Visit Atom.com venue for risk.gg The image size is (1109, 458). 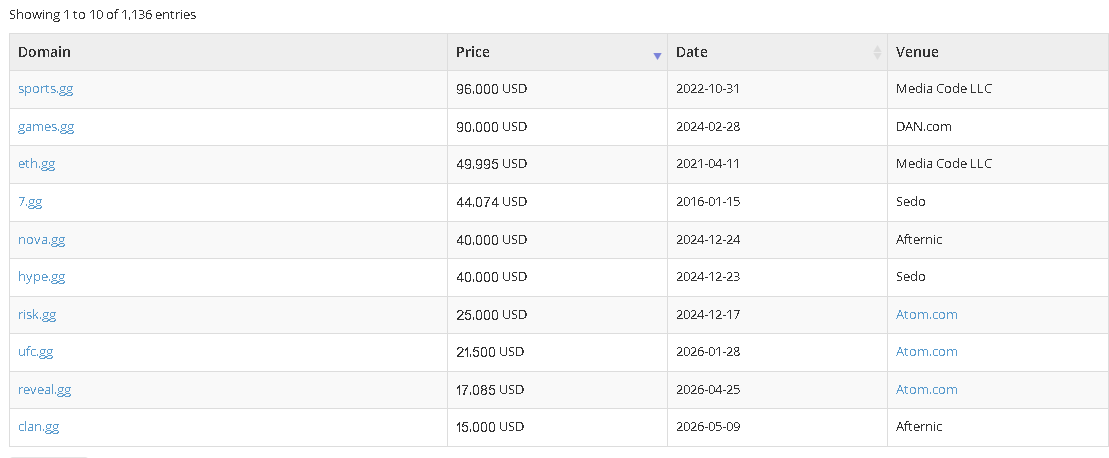(x=927, y=315)
